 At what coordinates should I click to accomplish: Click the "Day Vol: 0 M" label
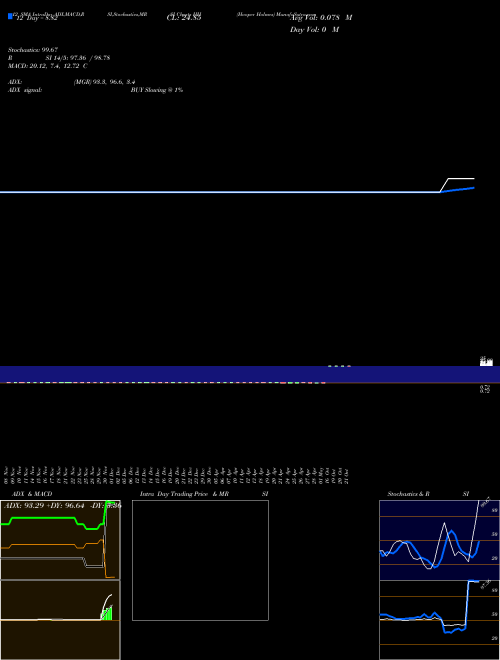coord(314,30)
